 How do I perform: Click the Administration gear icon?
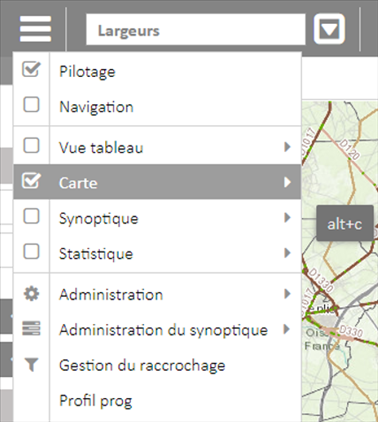pos(31,294)
